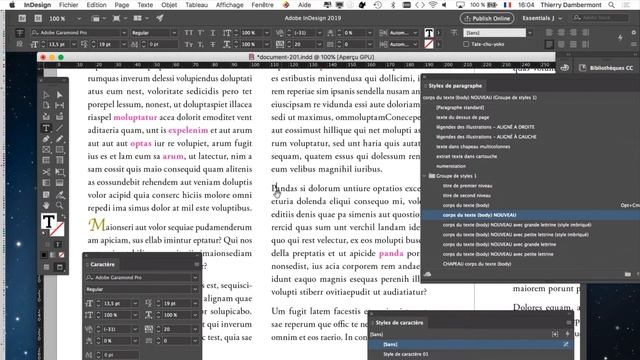This screenshot has width=640, height=360.
Task: Open font dropdown in the Caractère panel
Action: pyautogui.click(x=195, y=278)
